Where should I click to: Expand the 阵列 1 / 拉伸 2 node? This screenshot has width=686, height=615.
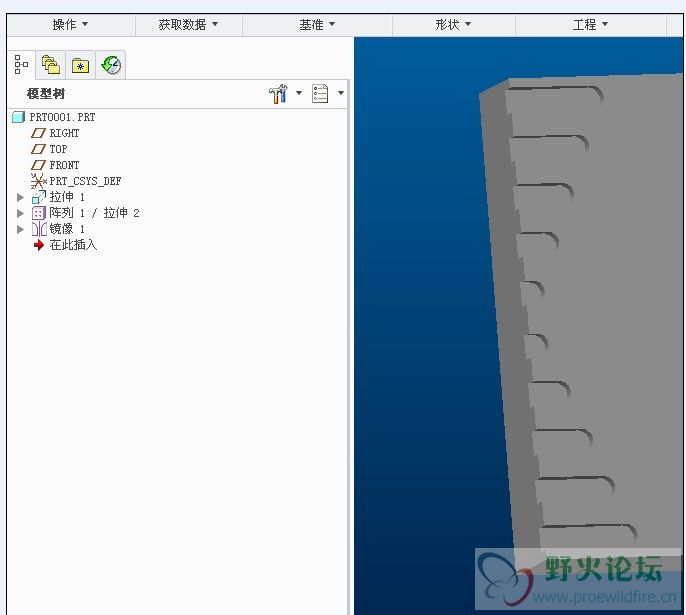pos(20,213)
